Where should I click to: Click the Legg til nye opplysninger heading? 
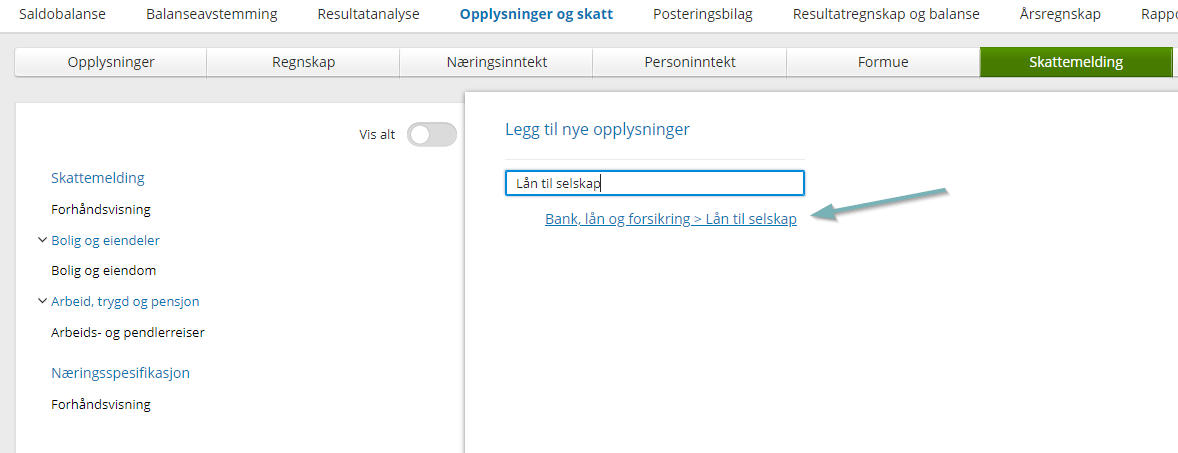click(x=597, y=129)
